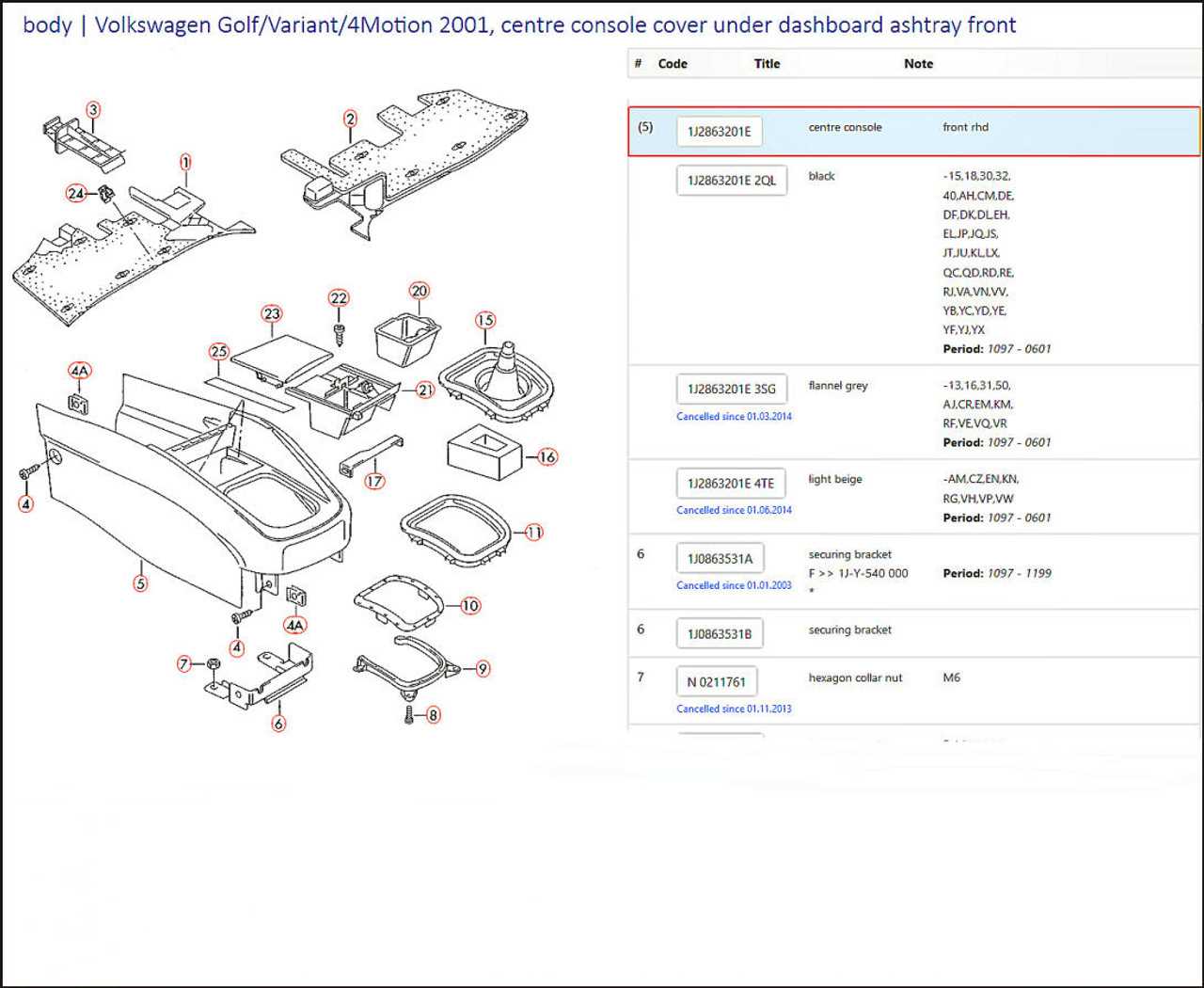The image size is (1204, 988).
Task: Click callout 5 centre console marker
Action: click(140, 583)
